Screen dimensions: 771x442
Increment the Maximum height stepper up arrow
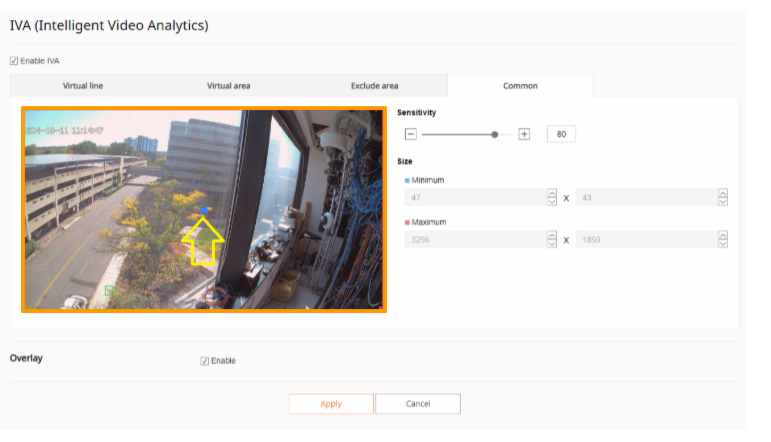click(723, 236)
